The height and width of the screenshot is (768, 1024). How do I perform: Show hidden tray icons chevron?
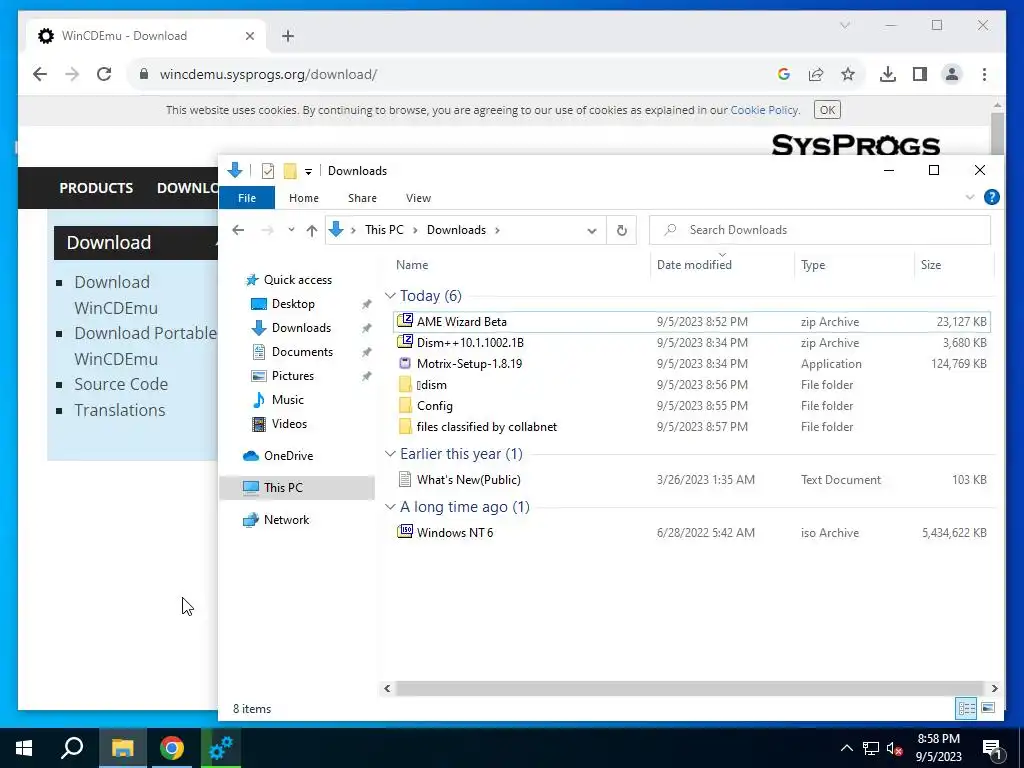846,748
